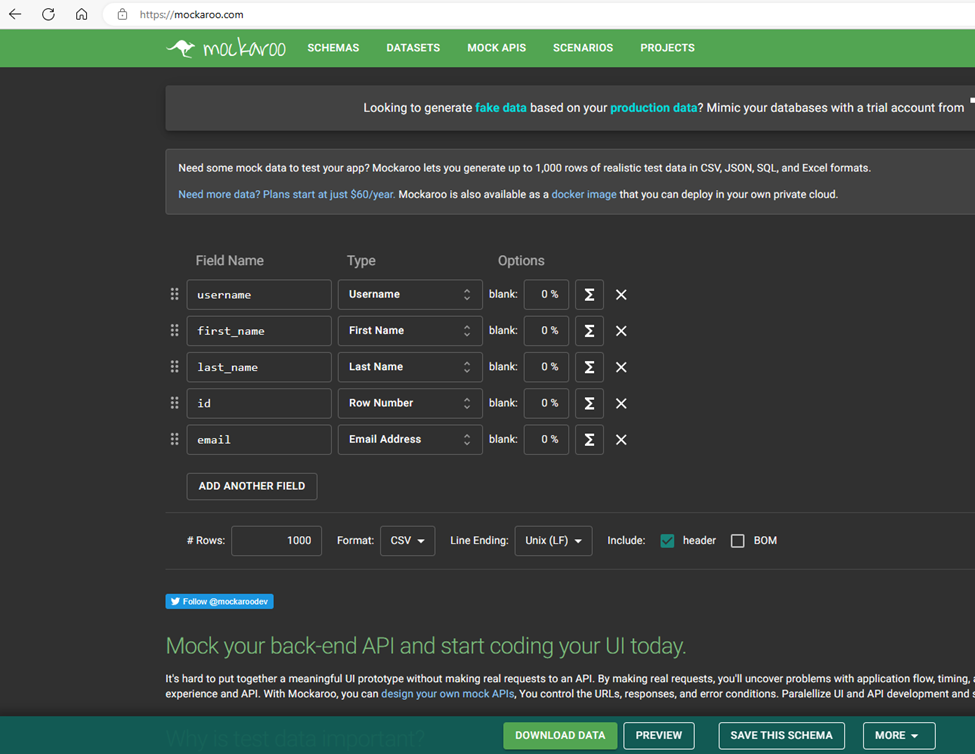Screen dimensions: 975x754
Task: Change the Last Name type selector
Action: (410, 367)
